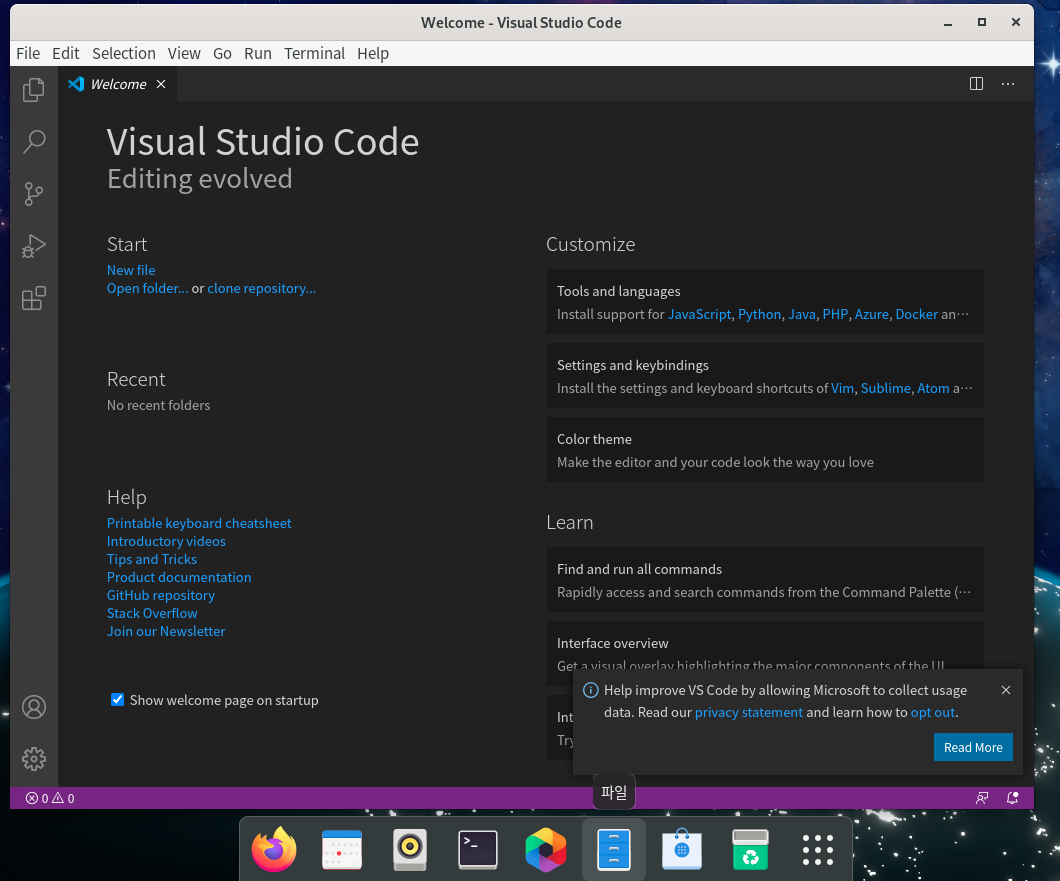Open the Help menu
The image size is (1060, 881).
point(373,53)
